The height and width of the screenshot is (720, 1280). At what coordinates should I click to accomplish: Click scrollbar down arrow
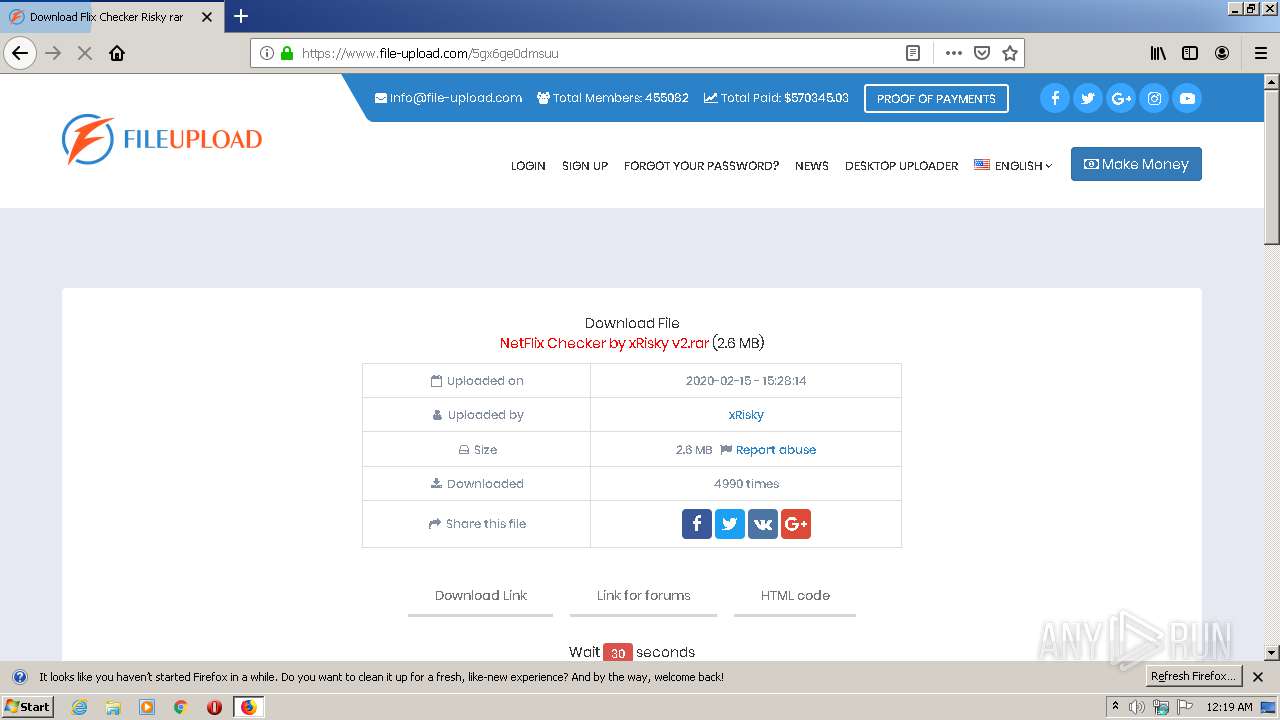tap(1272, 653)
